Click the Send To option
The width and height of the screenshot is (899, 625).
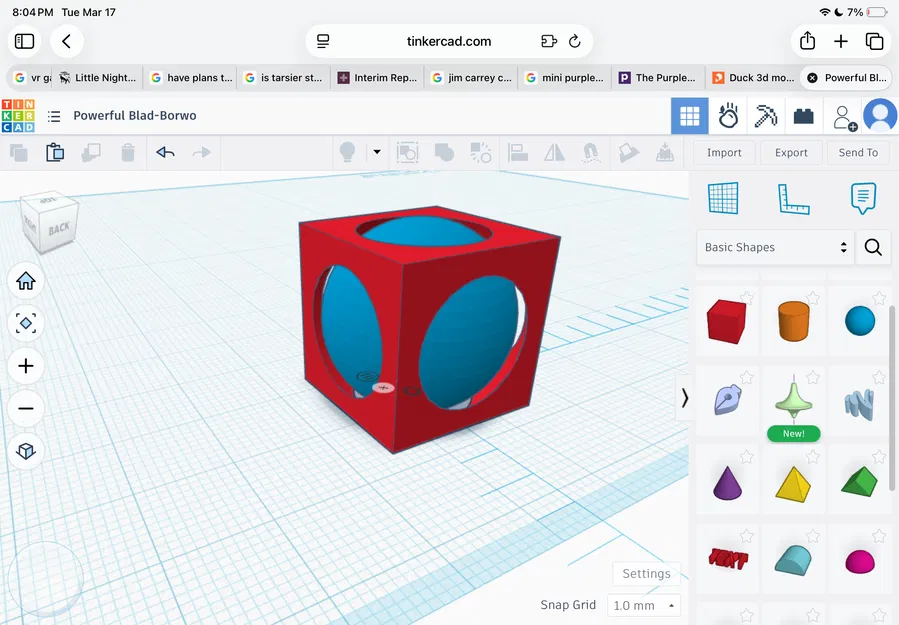(857, 152)
